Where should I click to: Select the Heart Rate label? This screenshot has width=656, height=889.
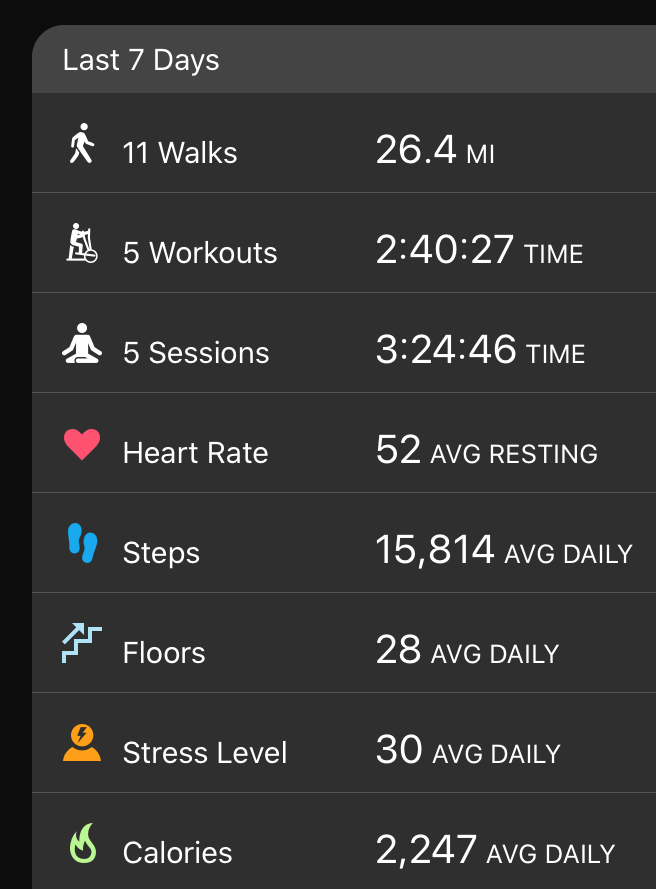coord(196,453)
